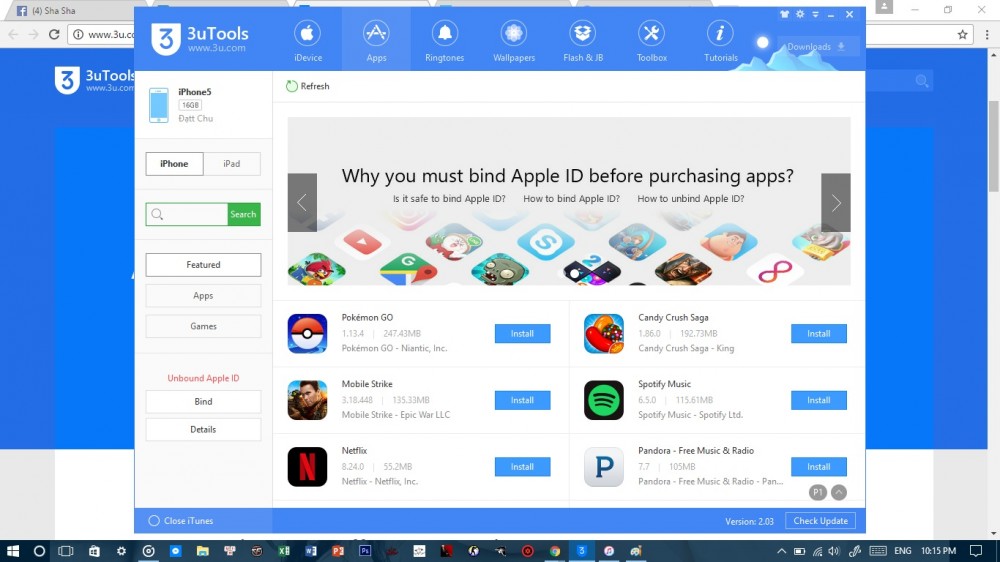Click the Check Update button
Screen dimensions: 1000x562
point(820,521)
